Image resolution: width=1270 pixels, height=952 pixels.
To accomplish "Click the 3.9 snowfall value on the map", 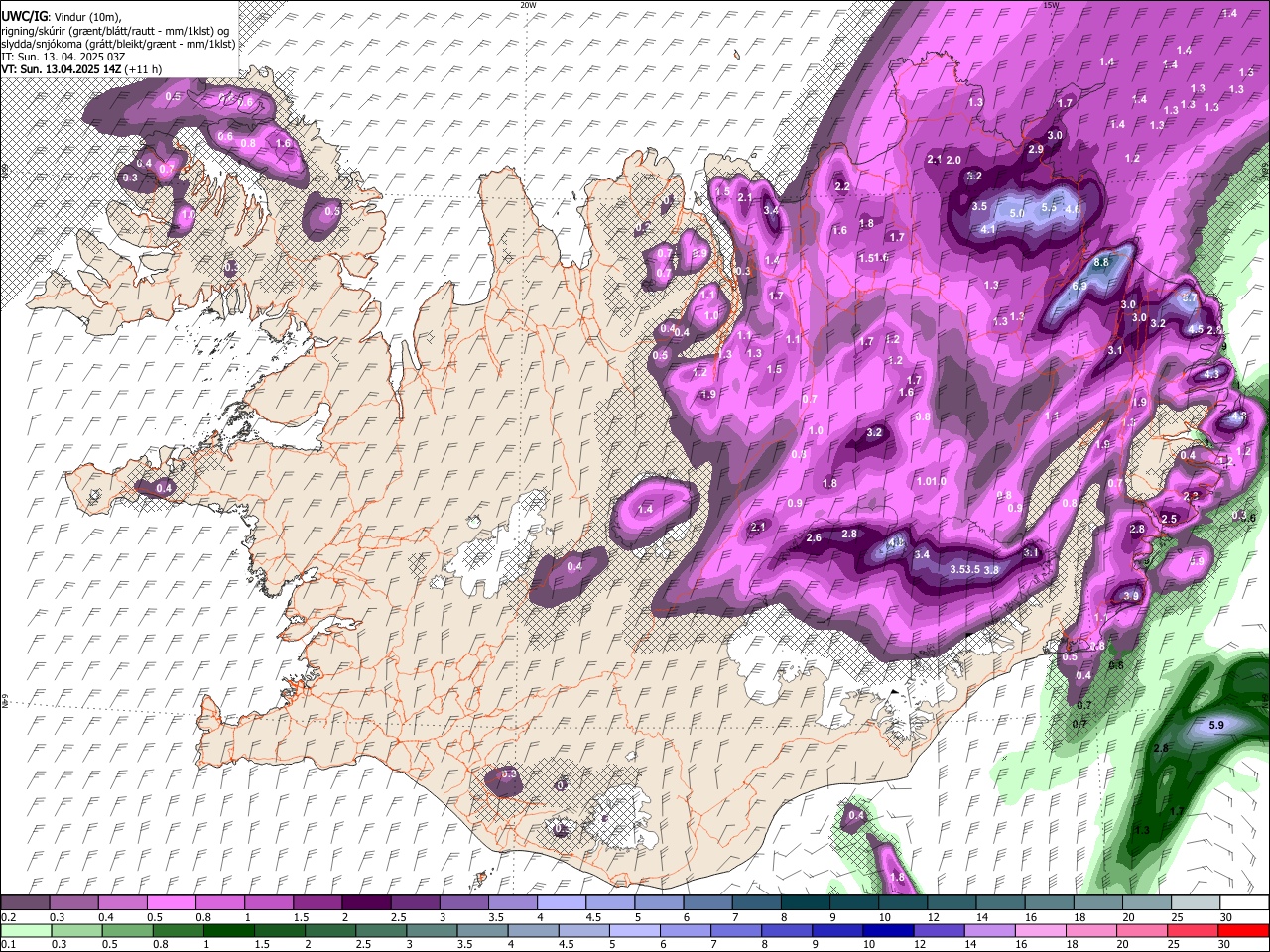I will click(1132, 596).
